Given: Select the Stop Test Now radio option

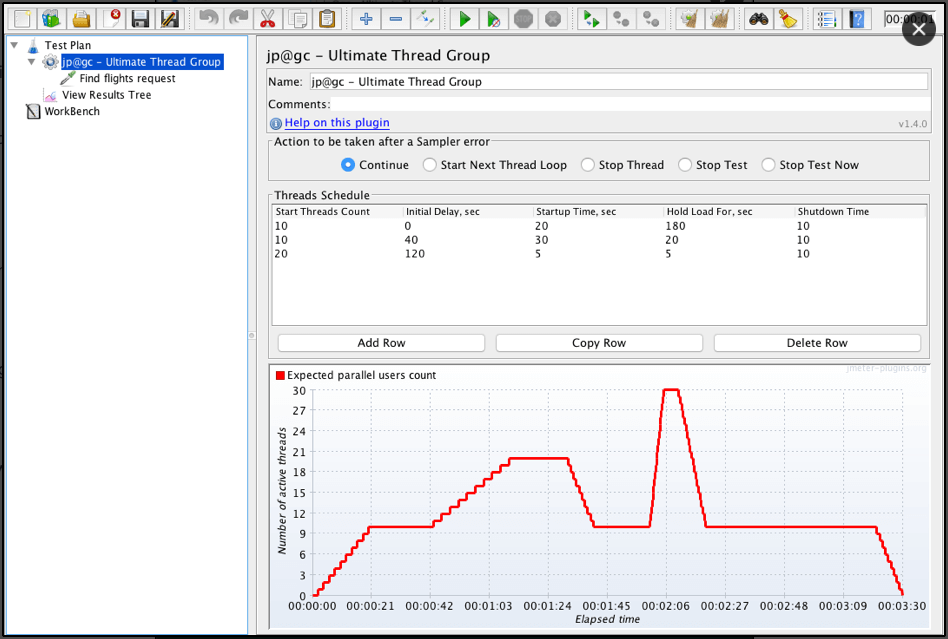Looking at the screenshot, I should click(x=768, y=165).
